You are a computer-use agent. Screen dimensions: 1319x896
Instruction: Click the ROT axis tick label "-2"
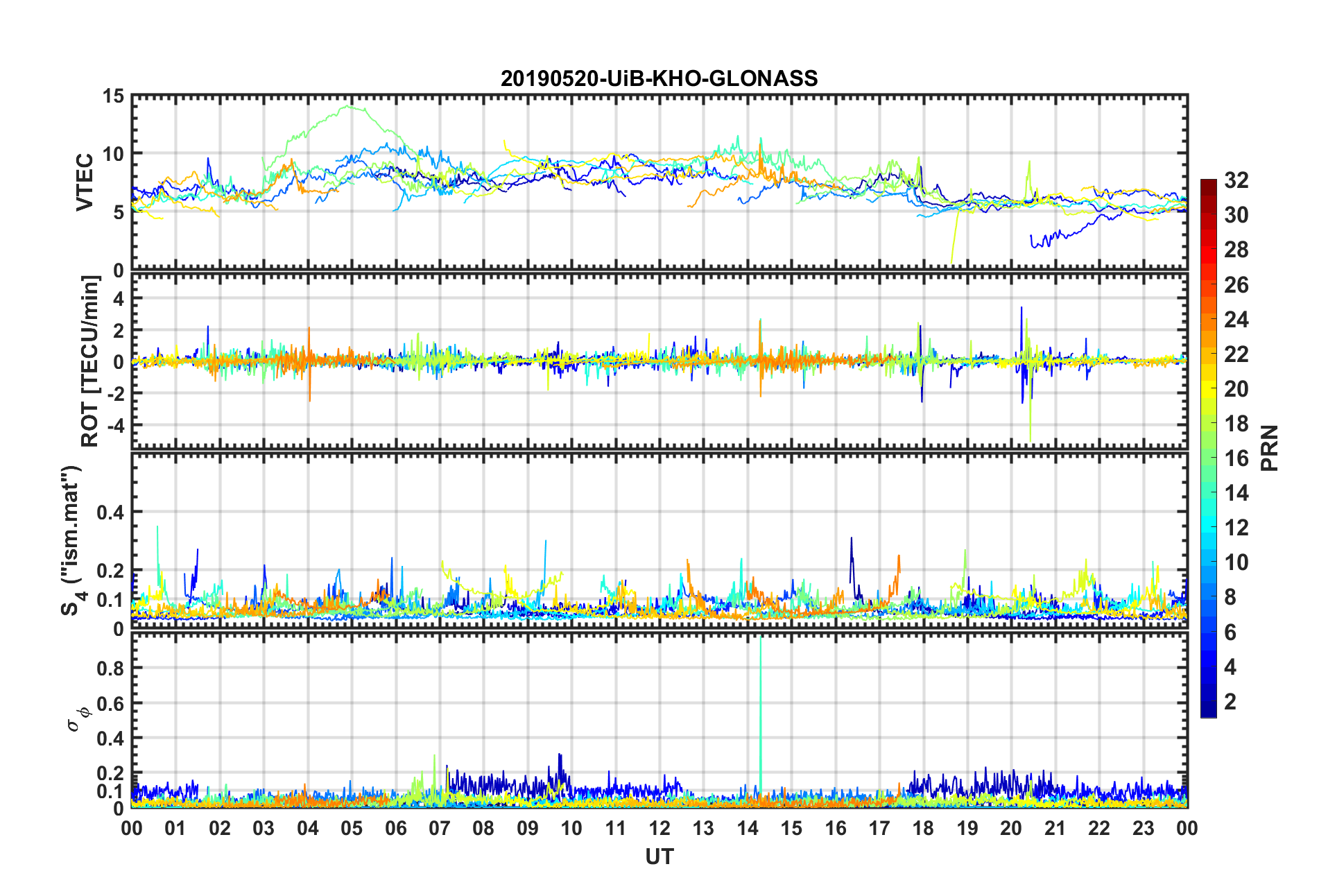tap(117, 393)
